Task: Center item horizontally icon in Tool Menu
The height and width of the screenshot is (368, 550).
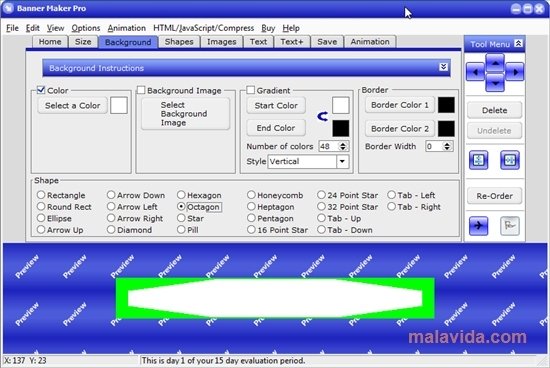Action: pyautogui.click(x=510, y=160)
